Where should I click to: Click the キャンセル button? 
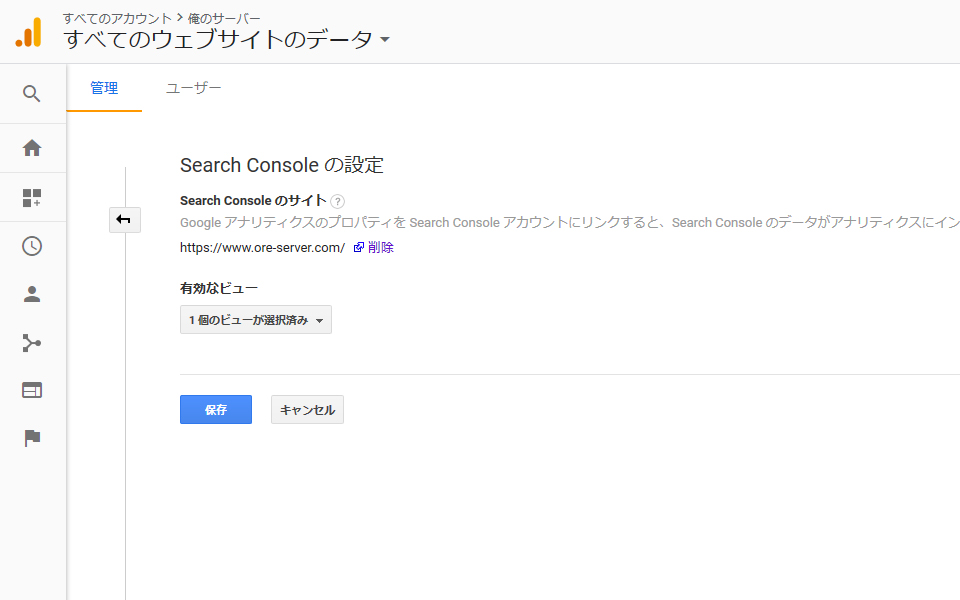[x=307, y=410]
